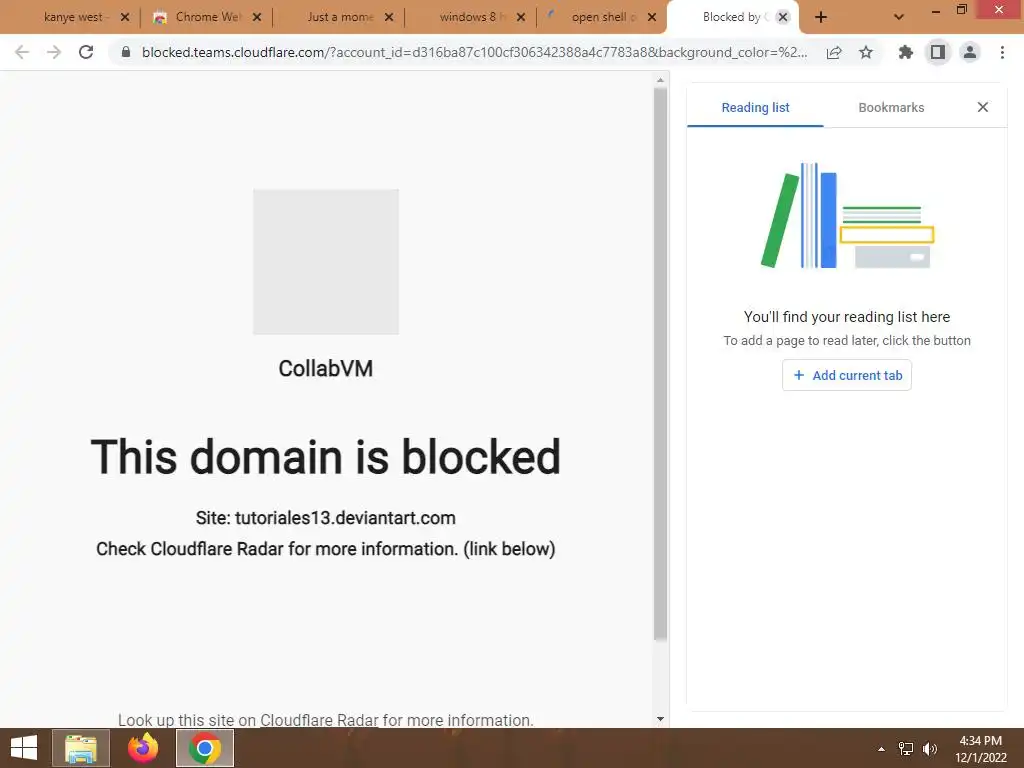The image size is (1024, 768).
Task: Click the 'CollabVM' title text
Action: tap(325, 368)
